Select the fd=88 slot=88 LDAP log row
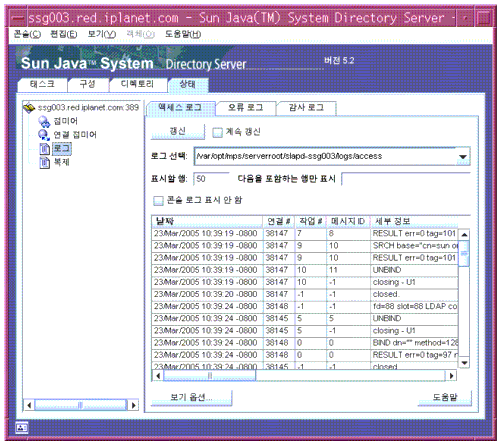The width and height of the screenshot is (499, 442). coord(305,307)
